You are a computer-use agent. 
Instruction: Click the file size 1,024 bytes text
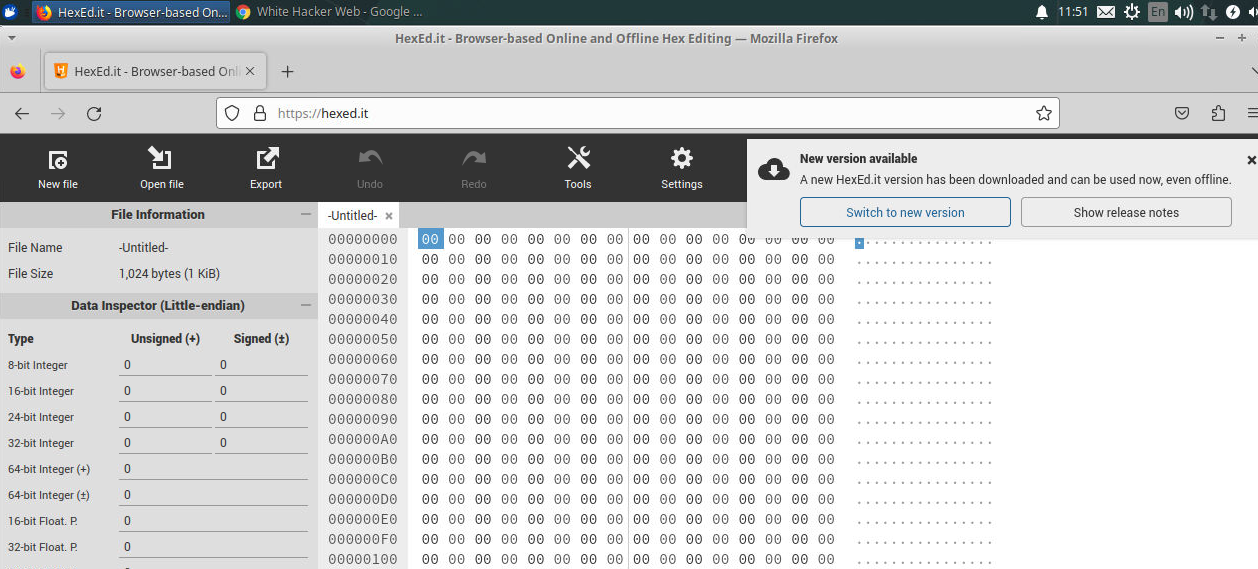[x=169, y=274]
